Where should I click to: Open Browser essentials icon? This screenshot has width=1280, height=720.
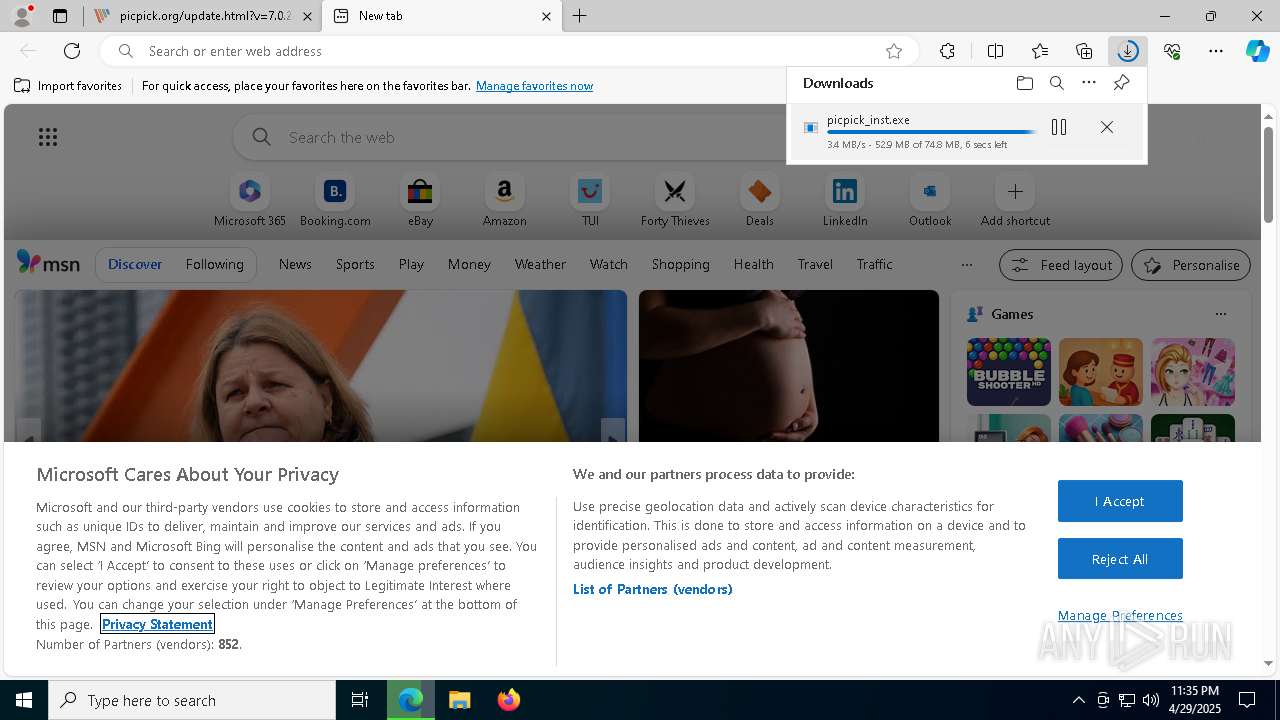click(1172, 51)
